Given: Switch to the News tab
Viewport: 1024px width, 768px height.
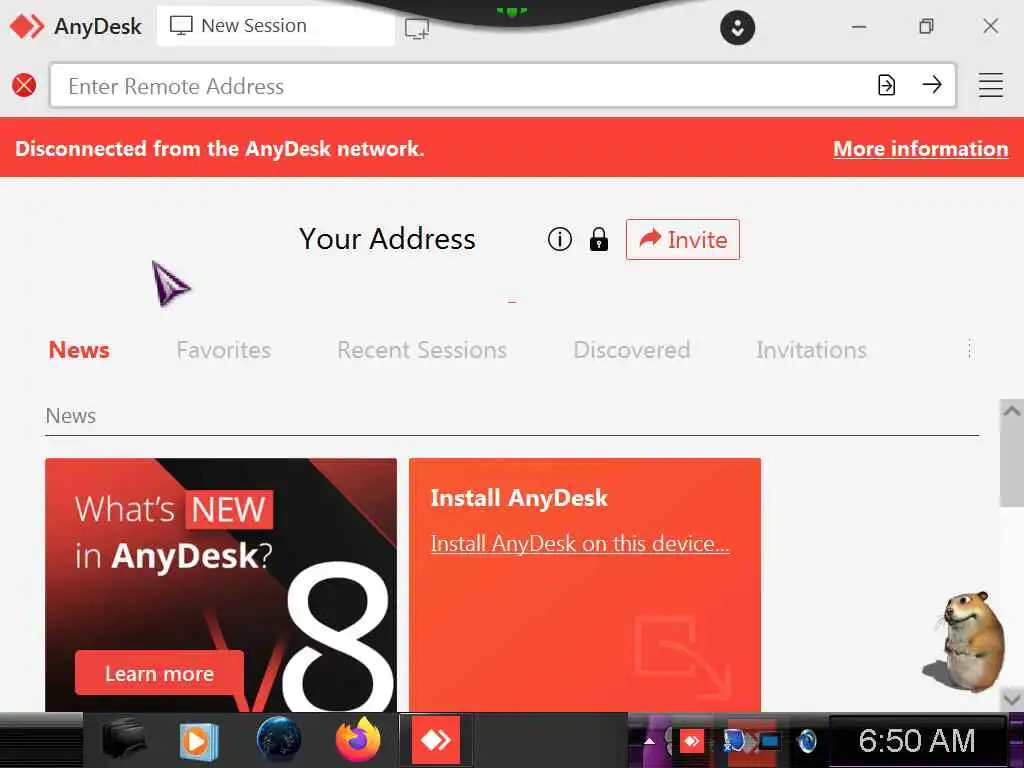Looking at the screenshot, I should tap(79, 350).
